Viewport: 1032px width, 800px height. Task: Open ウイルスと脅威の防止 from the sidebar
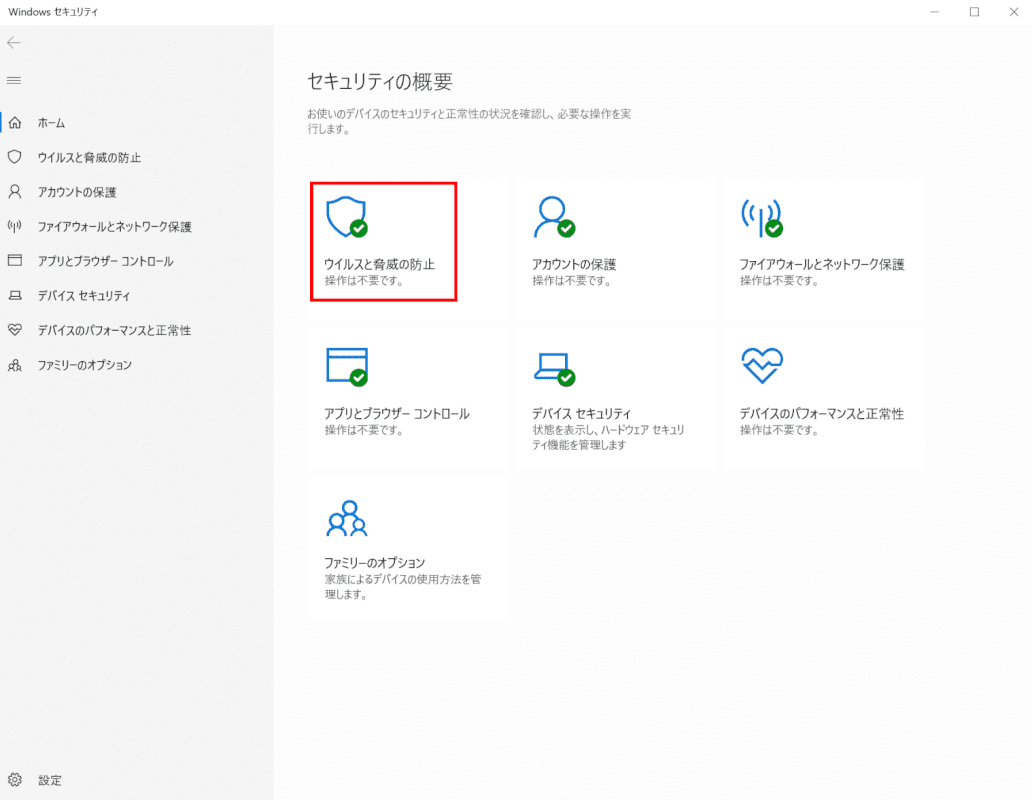[89, 157]
